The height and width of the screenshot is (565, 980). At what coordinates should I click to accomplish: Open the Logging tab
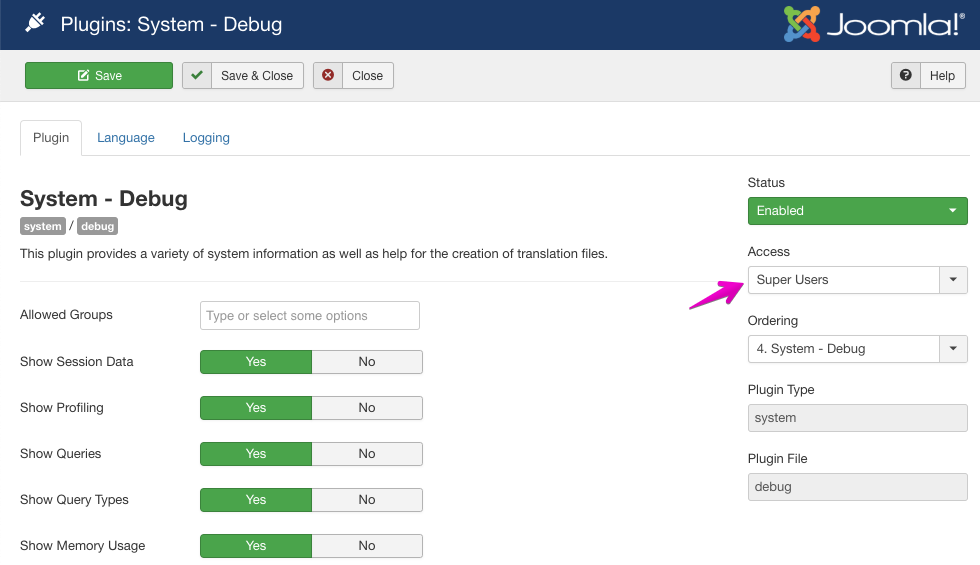click(x=206, y=138)
